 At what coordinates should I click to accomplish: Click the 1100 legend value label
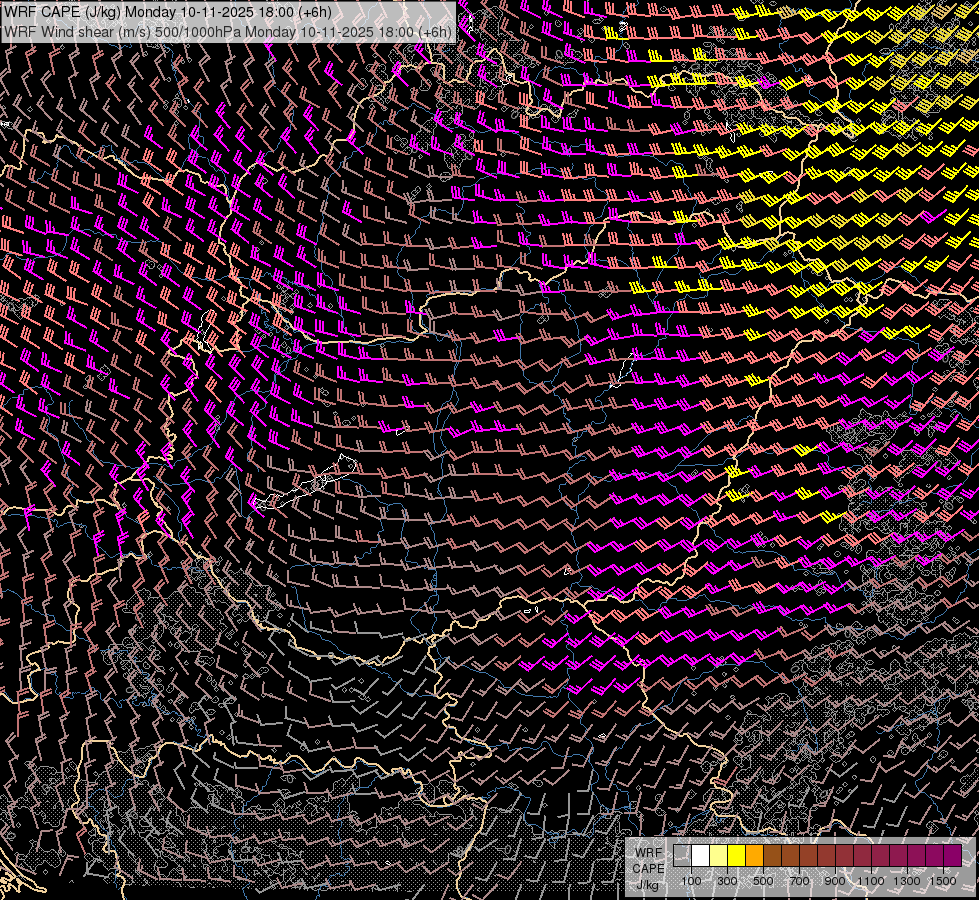point(870,881)
